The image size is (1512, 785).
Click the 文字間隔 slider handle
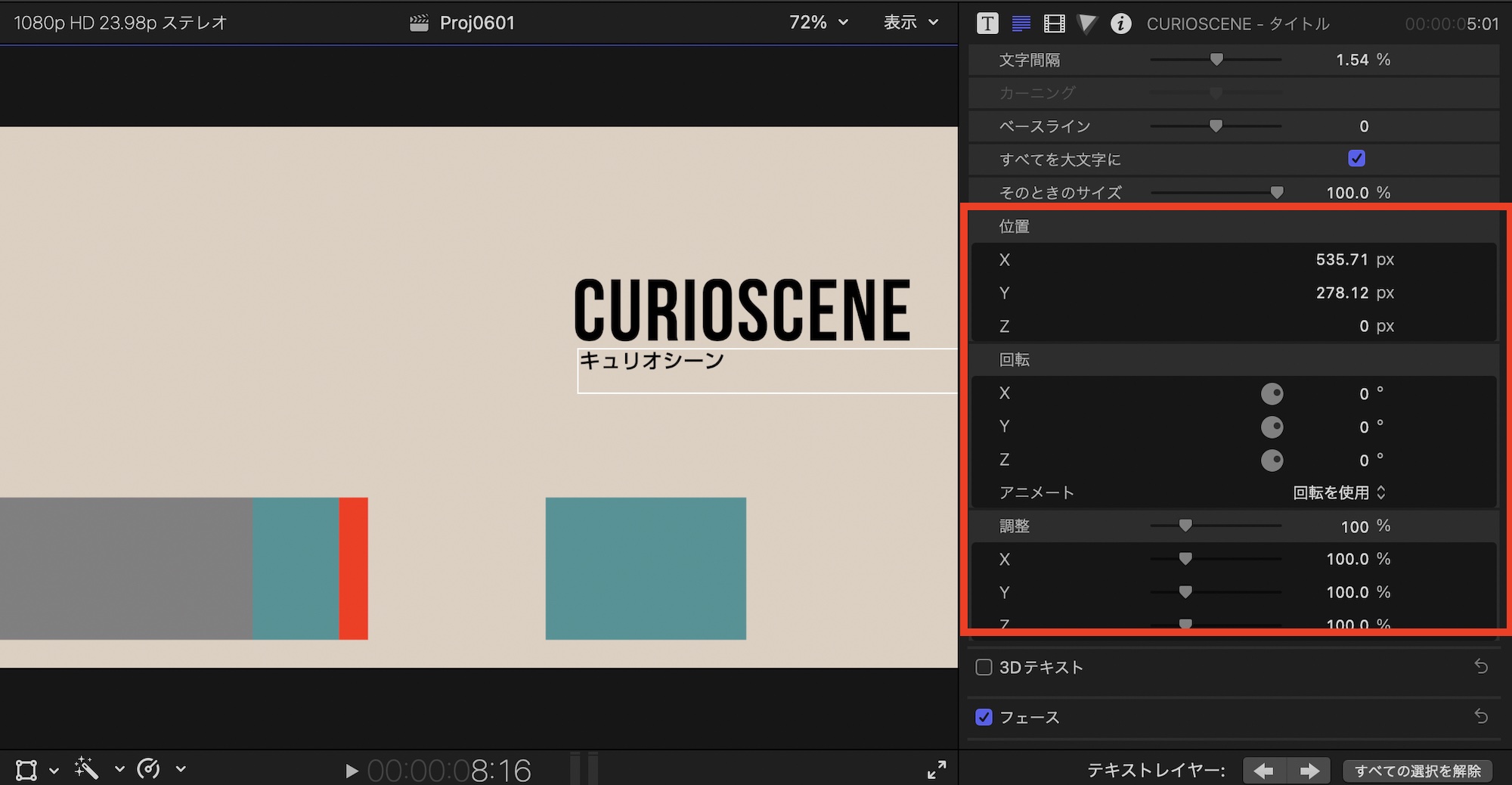[x=1216, y=60]
